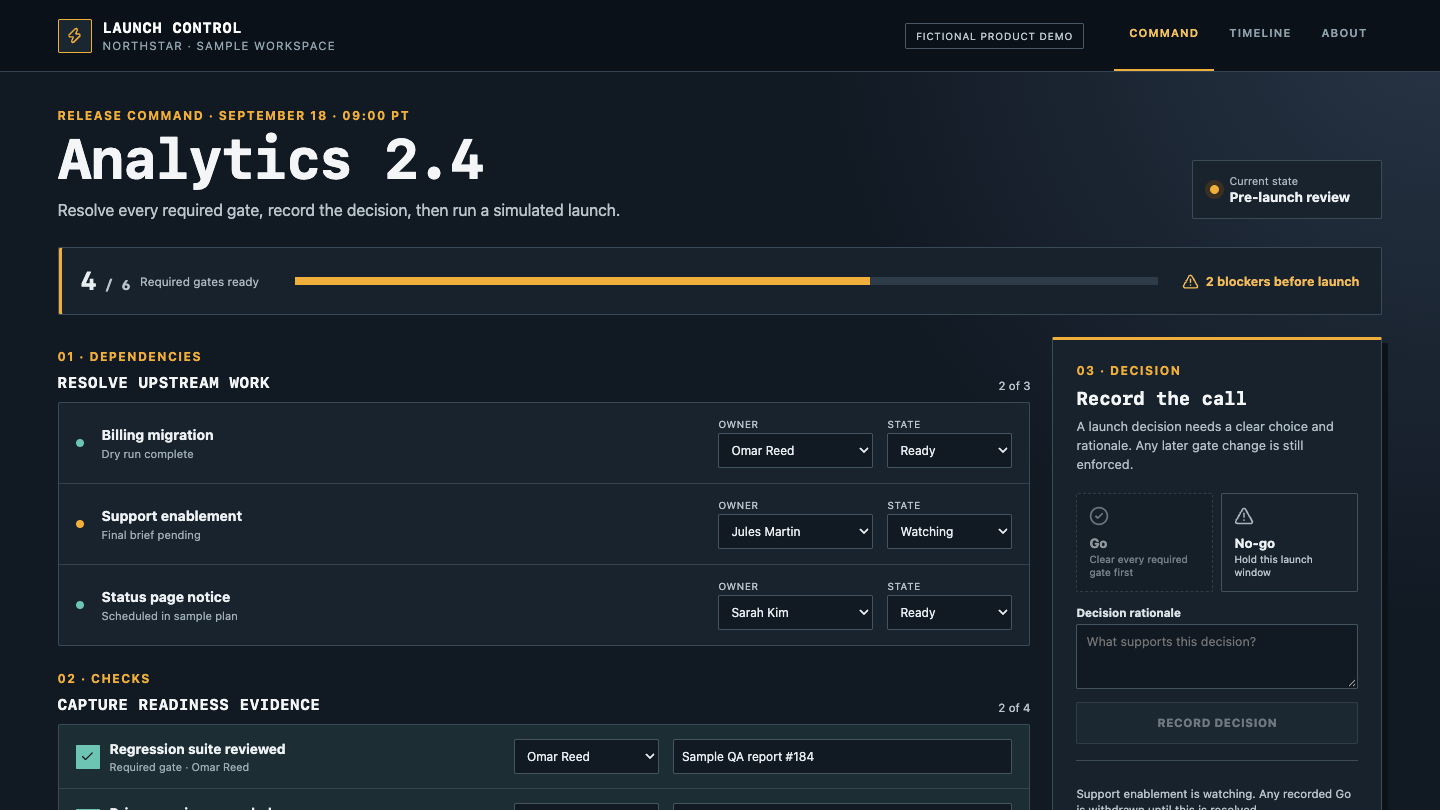Click the 'Pre-launch review' state text
This screenshot has width=1440, height=810.
coord(1289,197)
